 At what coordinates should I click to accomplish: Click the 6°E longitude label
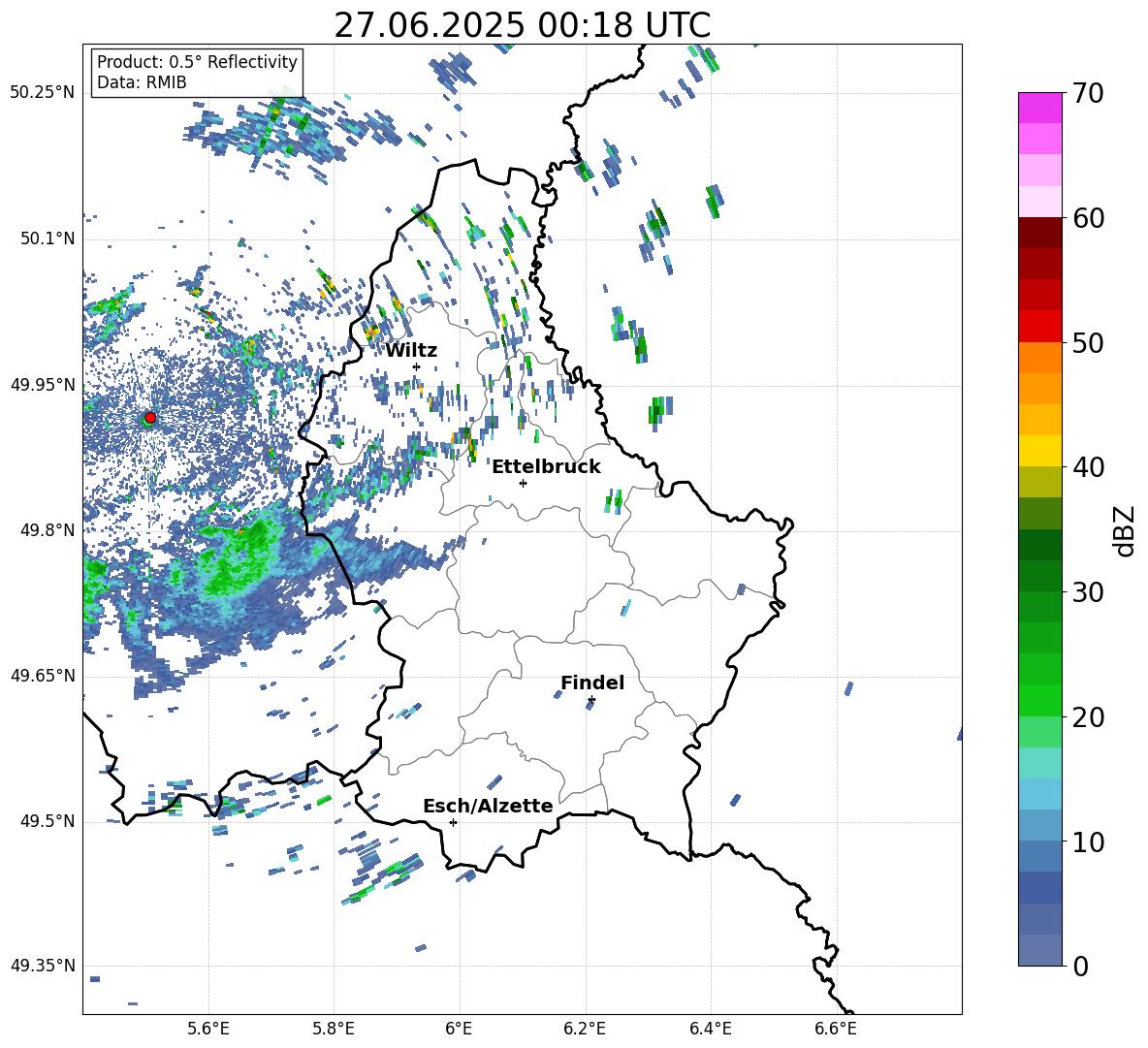click(x=459, y=1030)
